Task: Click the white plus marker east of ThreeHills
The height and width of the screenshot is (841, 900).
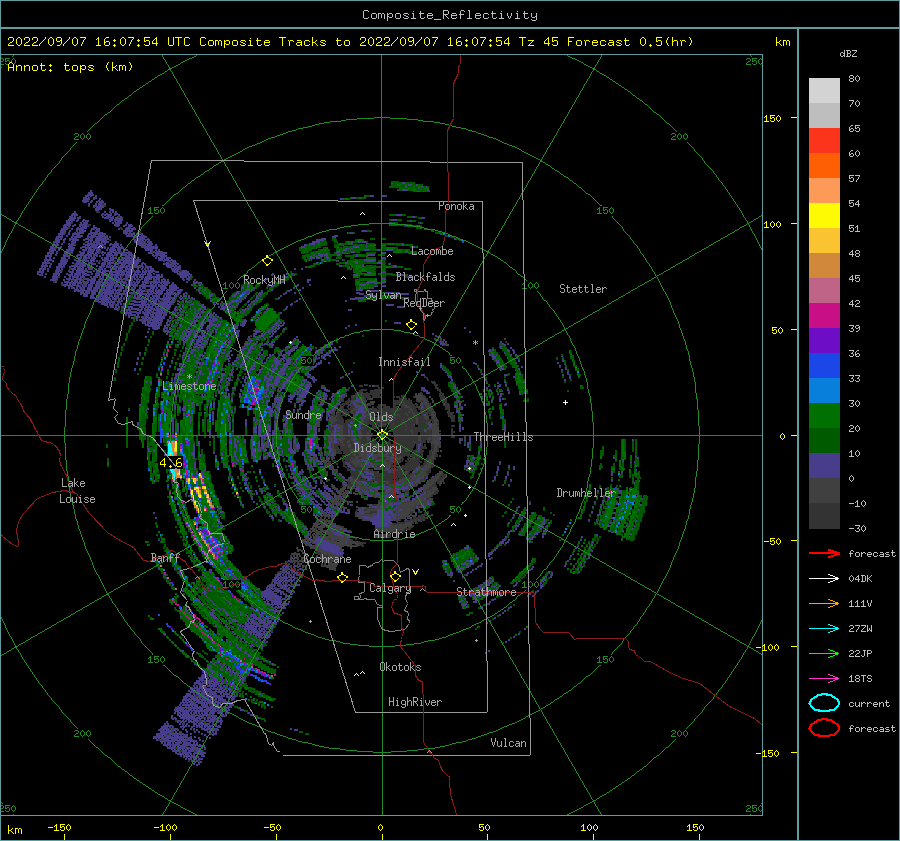Action: point(565,402)
